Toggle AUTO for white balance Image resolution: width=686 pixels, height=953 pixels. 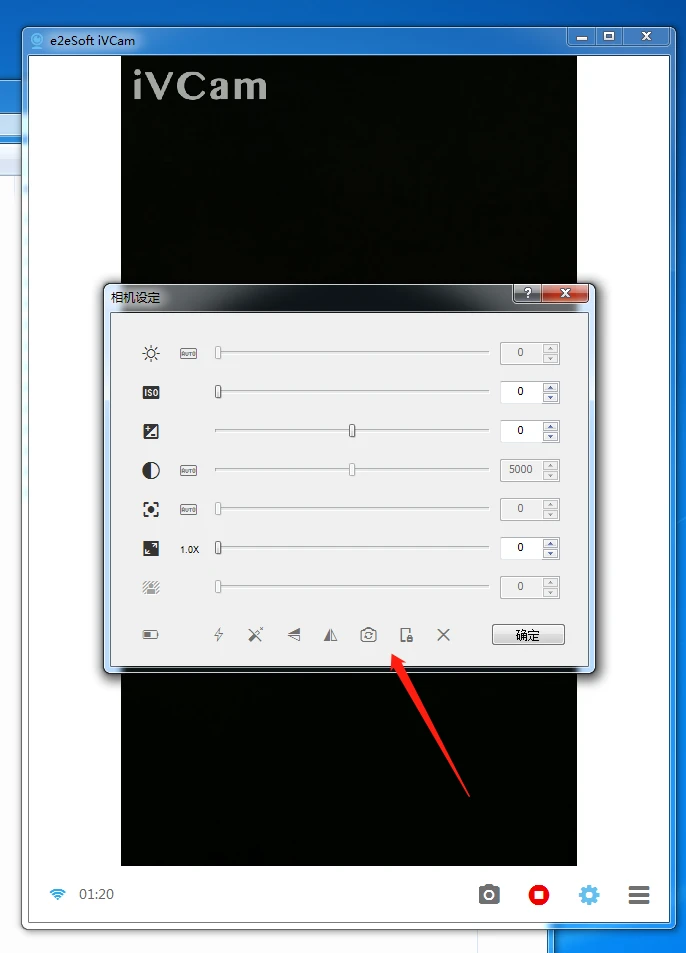pos(188,470)
